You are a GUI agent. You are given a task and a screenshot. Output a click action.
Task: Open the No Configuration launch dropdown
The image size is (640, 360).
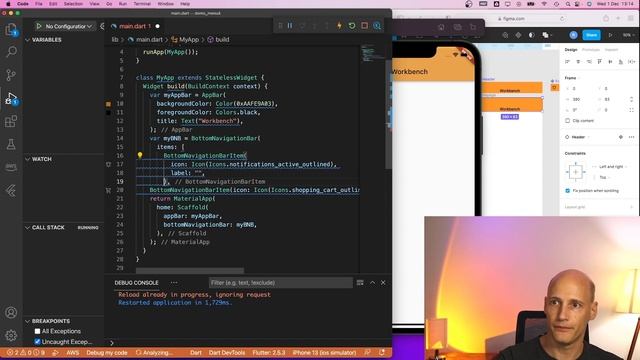point(69,26)
